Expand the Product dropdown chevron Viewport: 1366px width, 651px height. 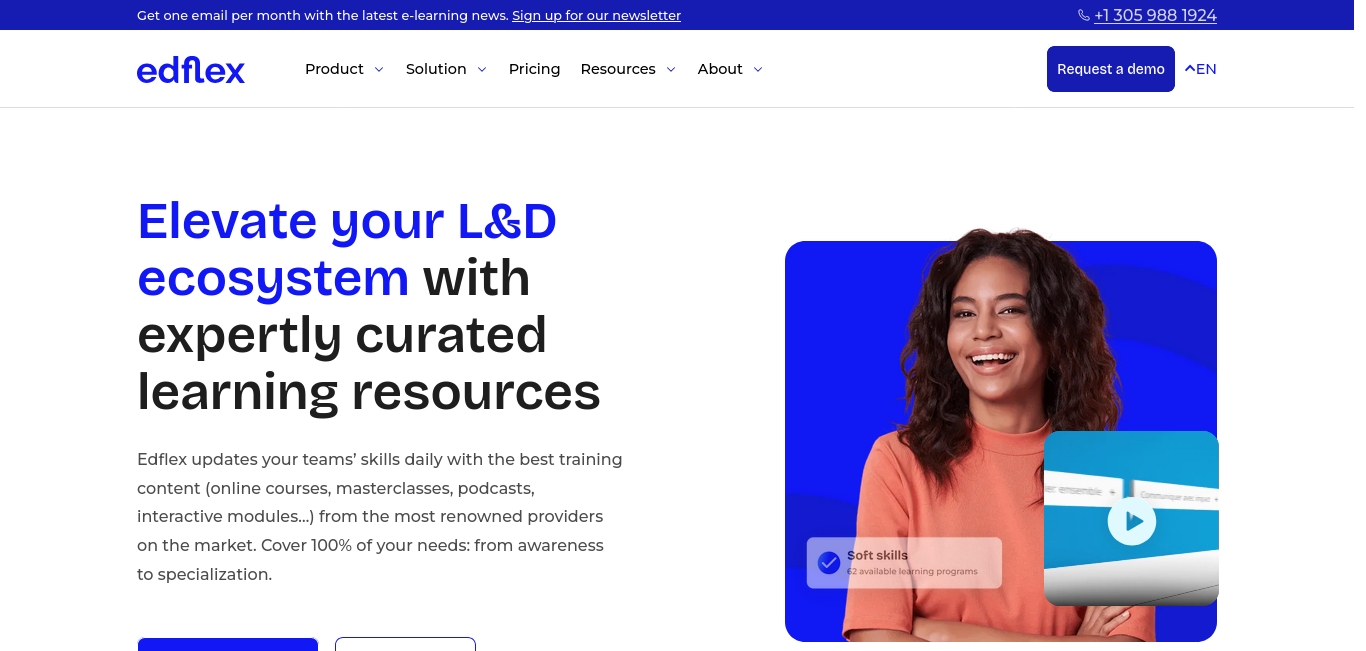(379, 70)
